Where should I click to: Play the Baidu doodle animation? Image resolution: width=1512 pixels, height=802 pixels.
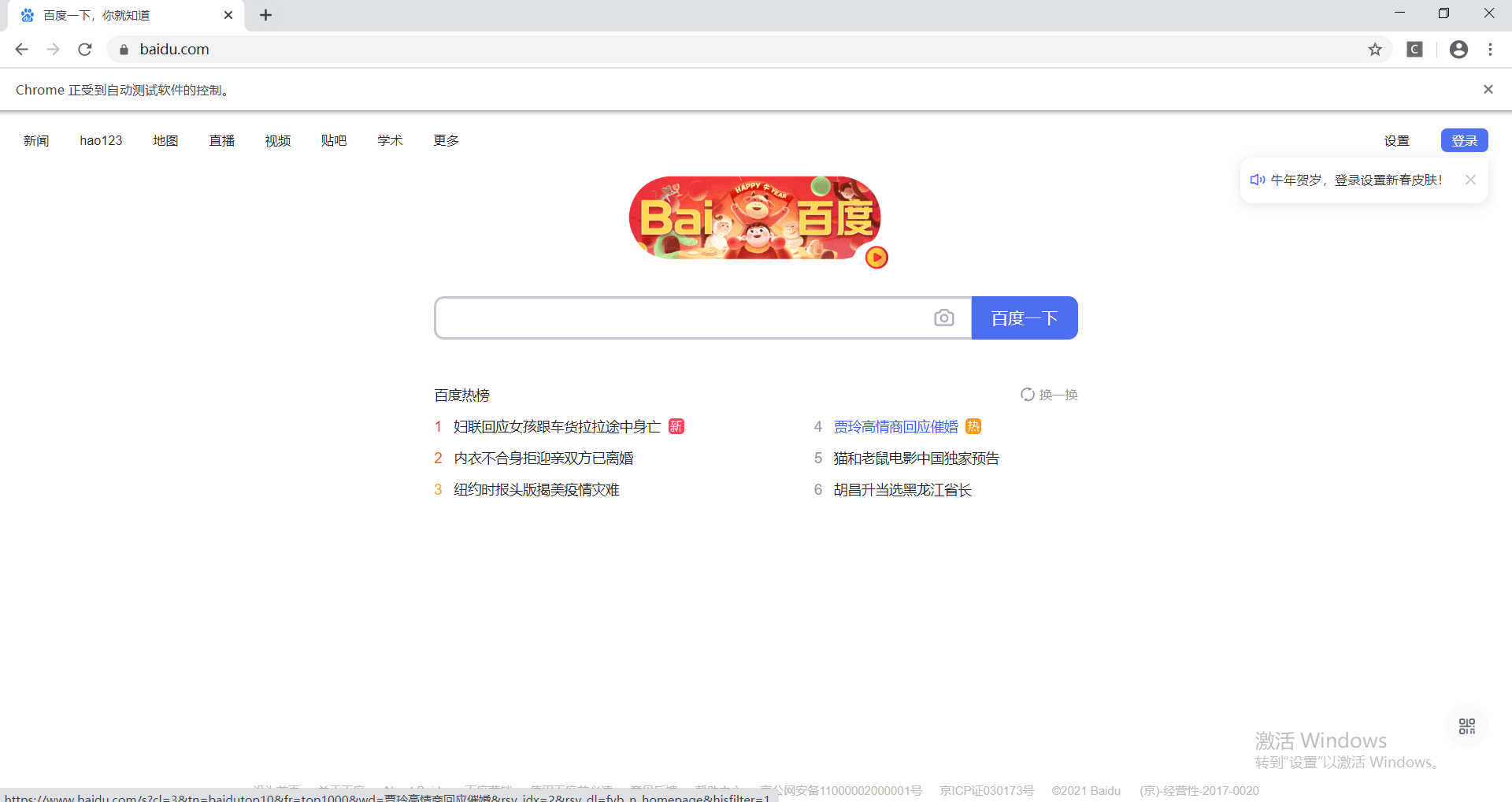pyautogui.click(x=876, y=258)
